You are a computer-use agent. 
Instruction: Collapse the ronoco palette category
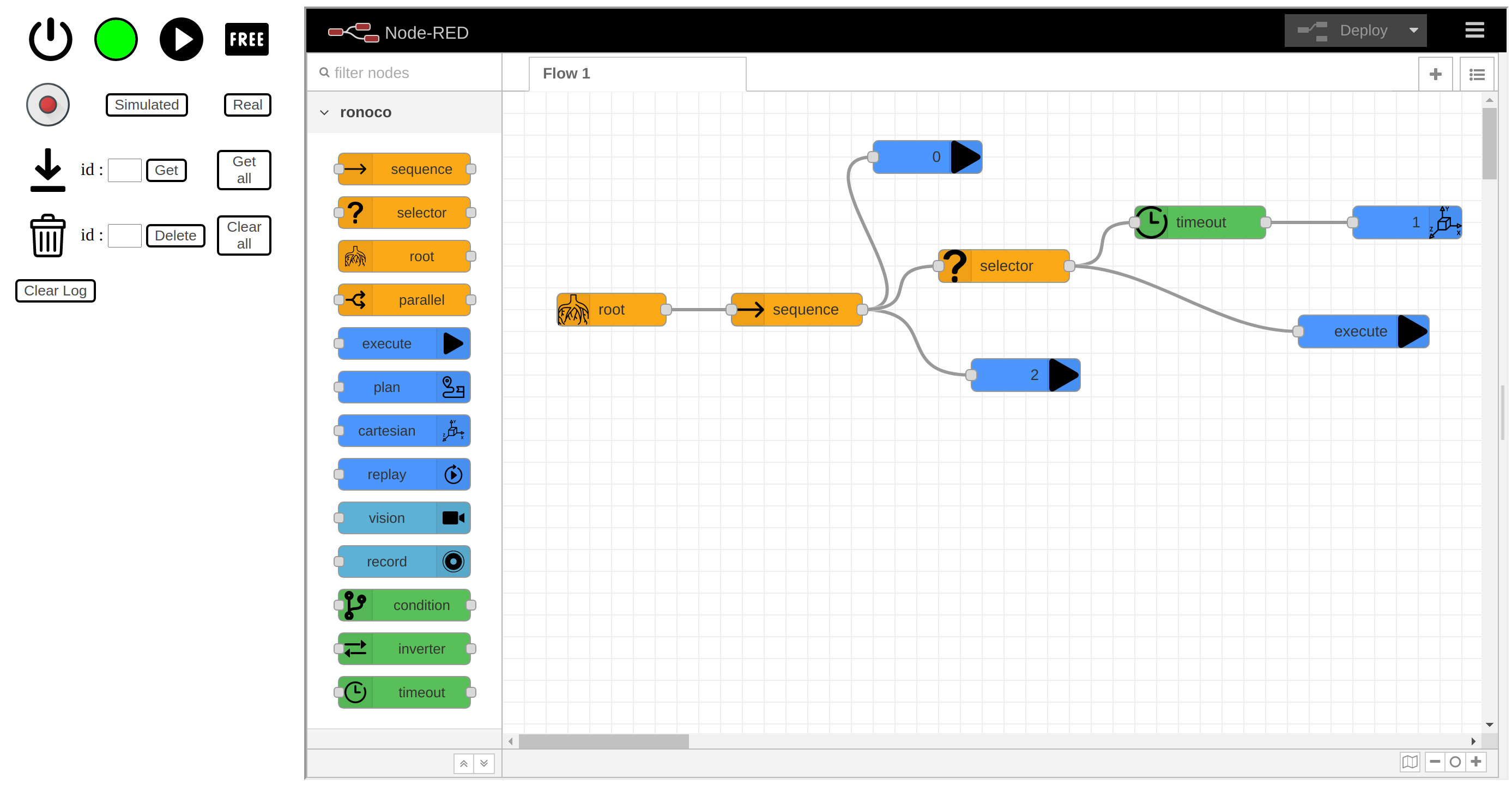(324, 112)
